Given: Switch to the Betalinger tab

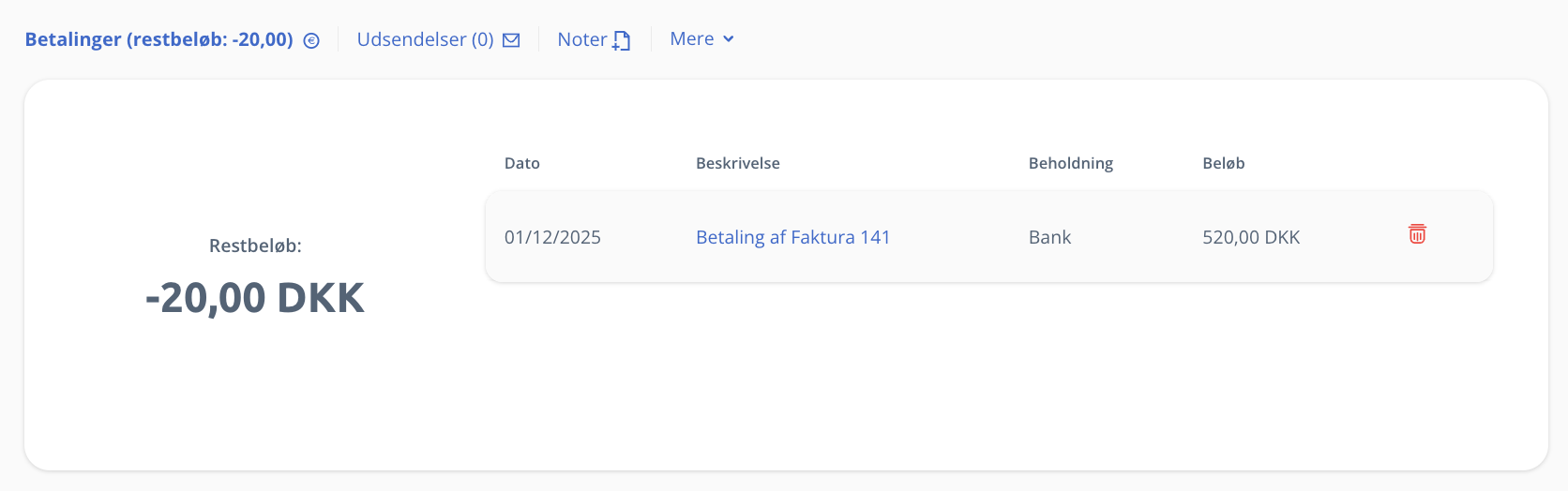Looking at the screenshot, I should pos(158,39).
